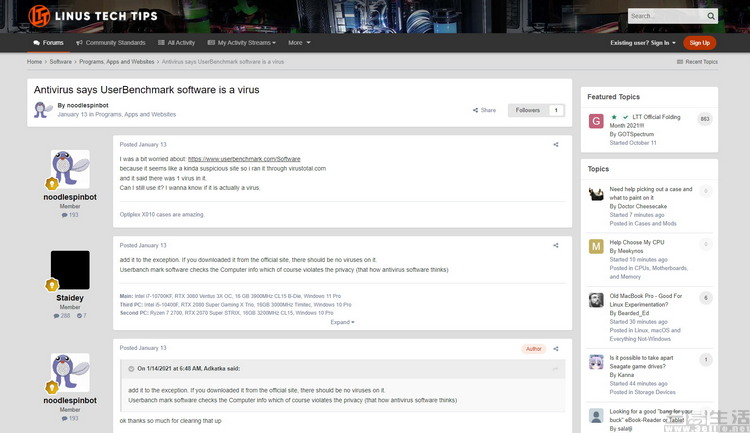
Task: Open the quoted post jump icon
Action: coord(555,369)
